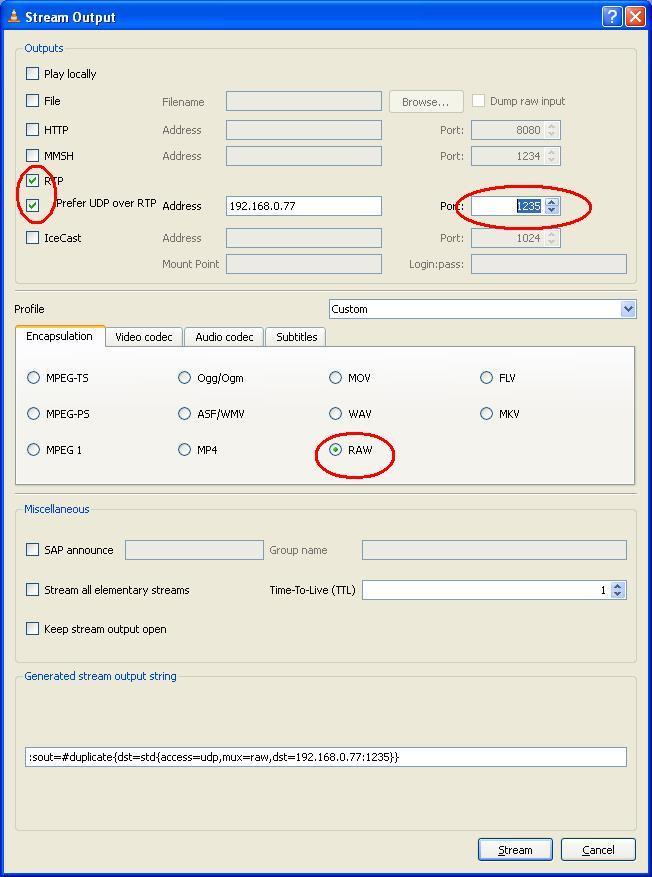
Task: Increase the RTP port value 1235
Action: tap(552, 202)
